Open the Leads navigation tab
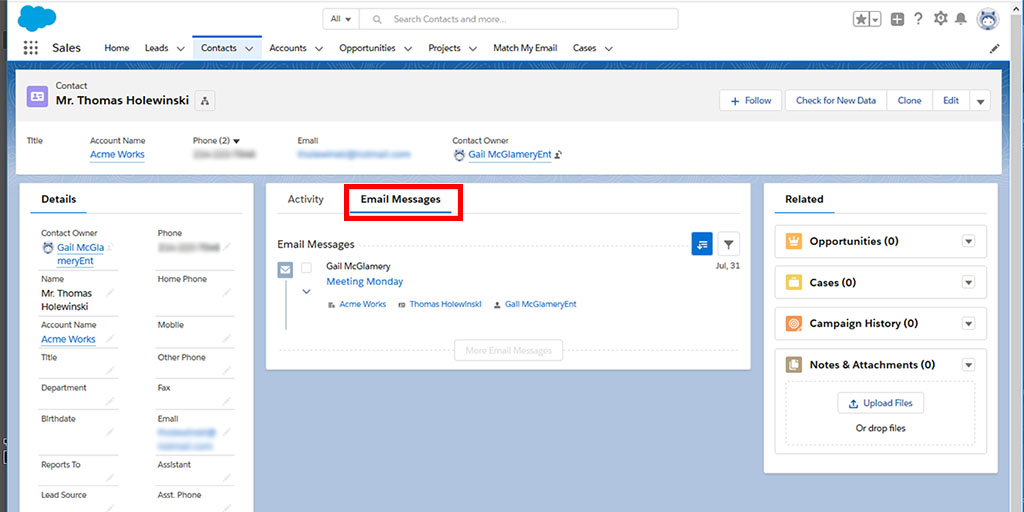1024x512 pixels. pos(157,48)
